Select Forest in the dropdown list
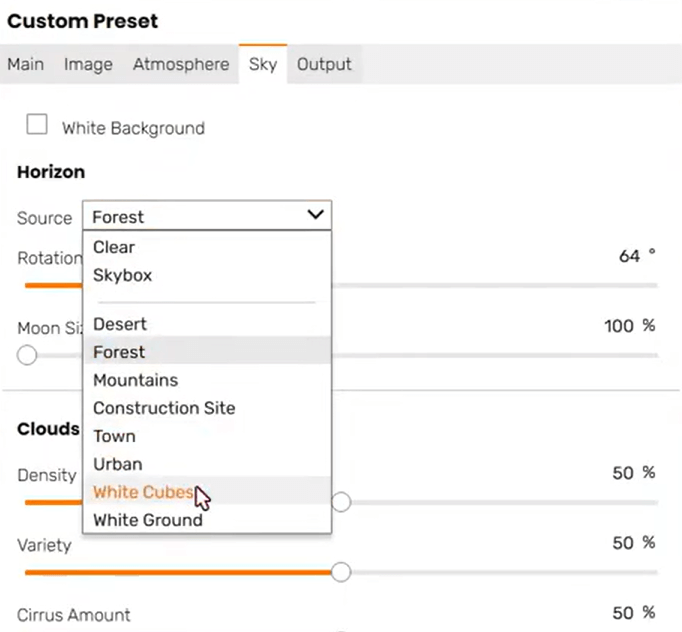Viewport: 682px width, 632px height. [119, 352]
